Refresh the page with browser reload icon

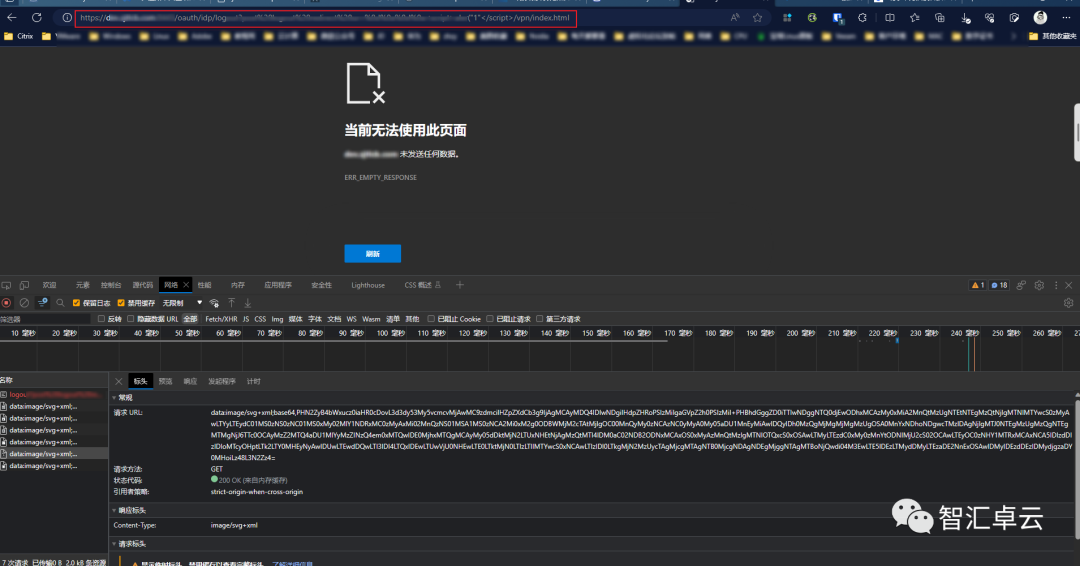[37, 18]
